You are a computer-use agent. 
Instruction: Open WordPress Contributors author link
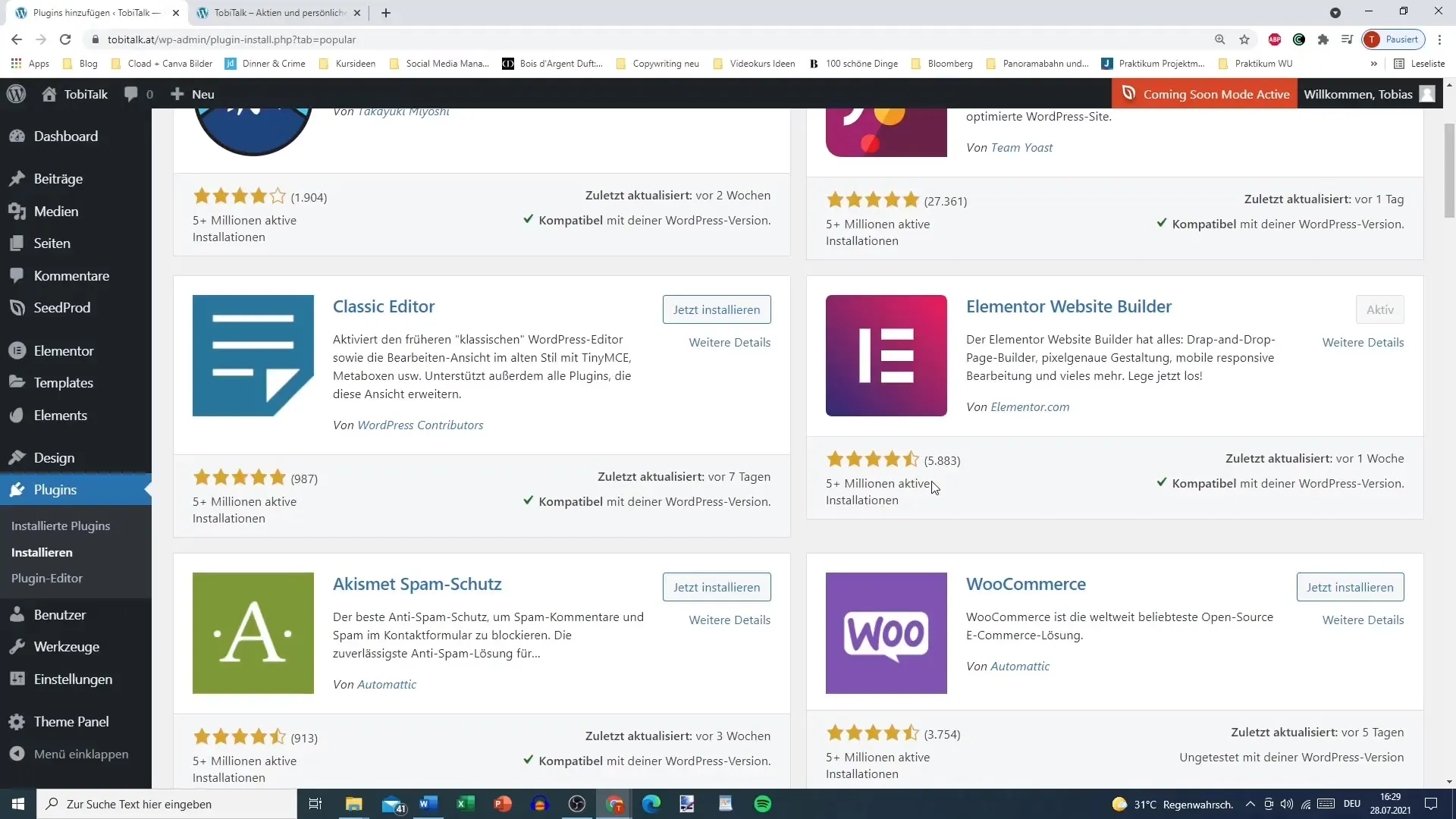pyautogui.click(x=420, y=425)
